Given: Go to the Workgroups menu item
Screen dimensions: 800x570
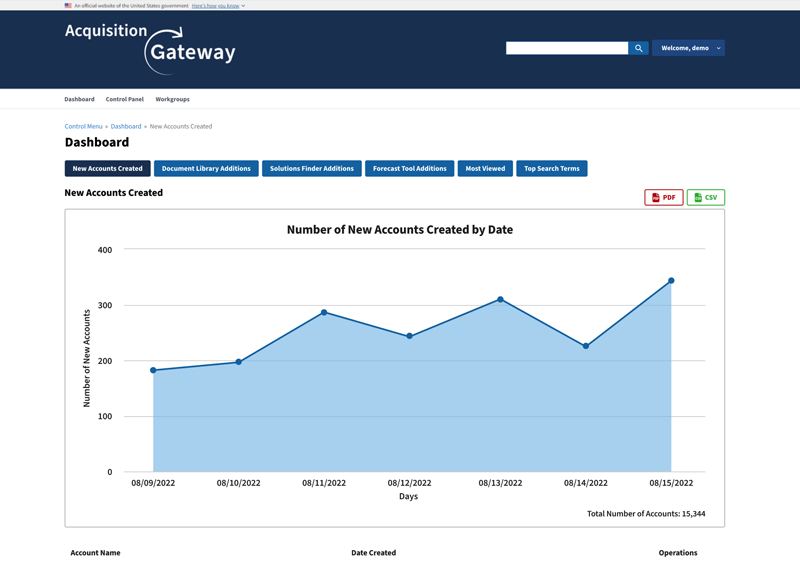Looking at the screenshot, I should (172, 99).
